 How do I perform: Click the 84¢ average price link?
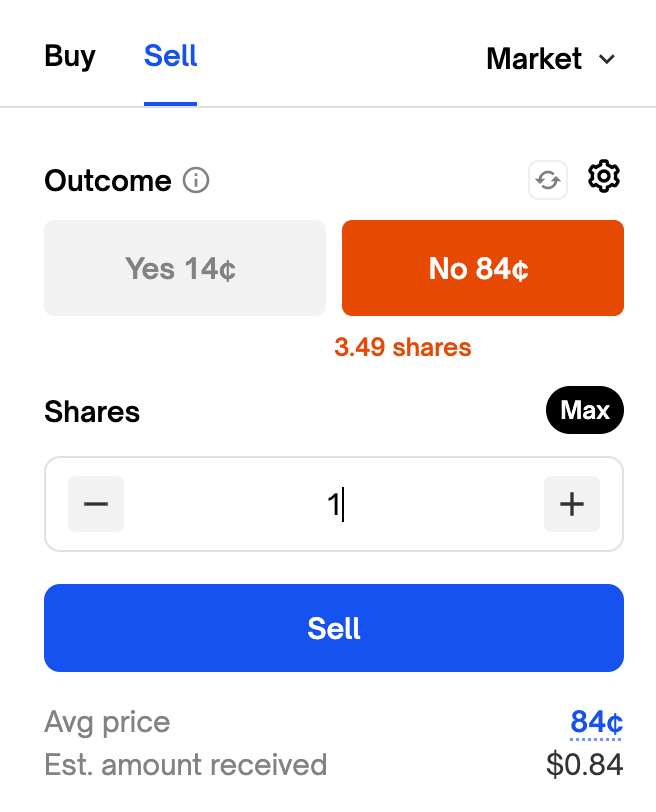(x=597, y=722)
